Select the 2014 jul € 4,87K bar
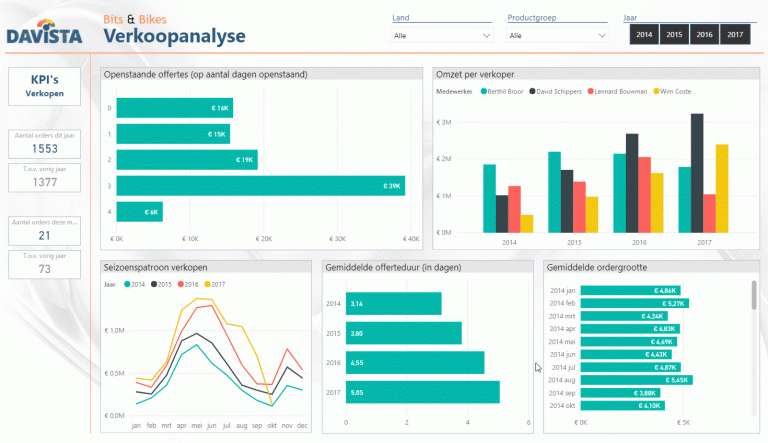 [x=630, y=367]
